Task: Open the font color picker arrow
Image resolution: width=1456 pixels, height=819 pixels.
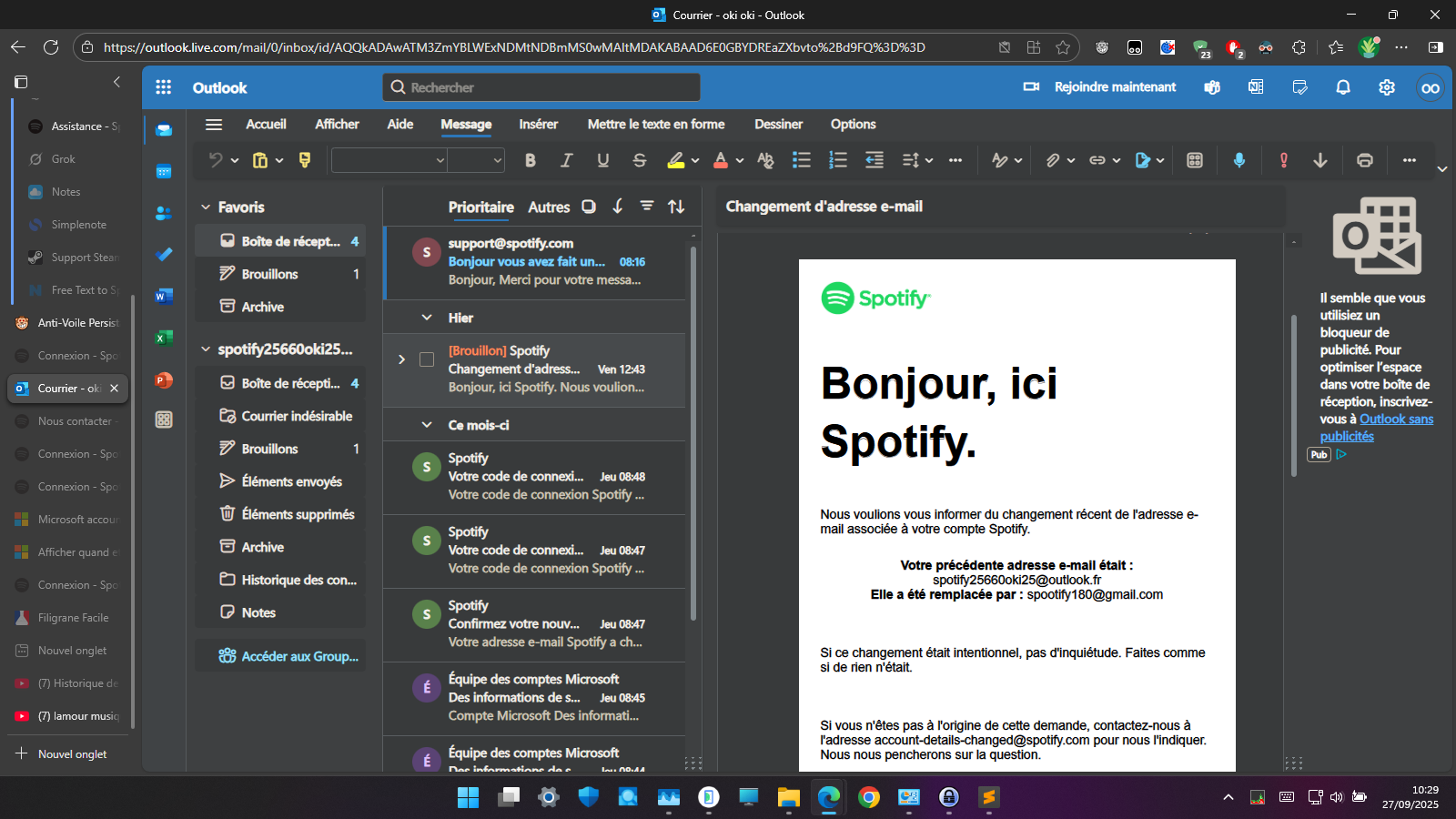Action: click(x=740, y=160)
